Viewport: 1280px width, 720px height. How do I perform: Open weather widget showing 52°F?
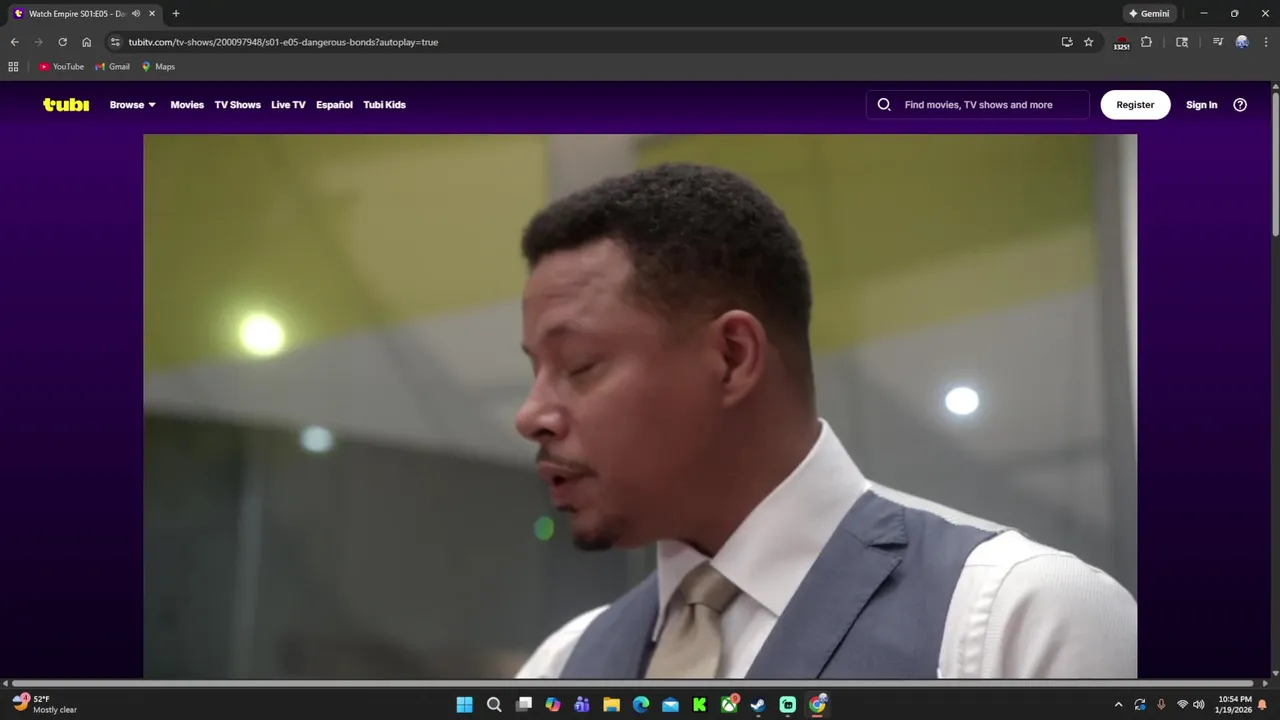45,704
